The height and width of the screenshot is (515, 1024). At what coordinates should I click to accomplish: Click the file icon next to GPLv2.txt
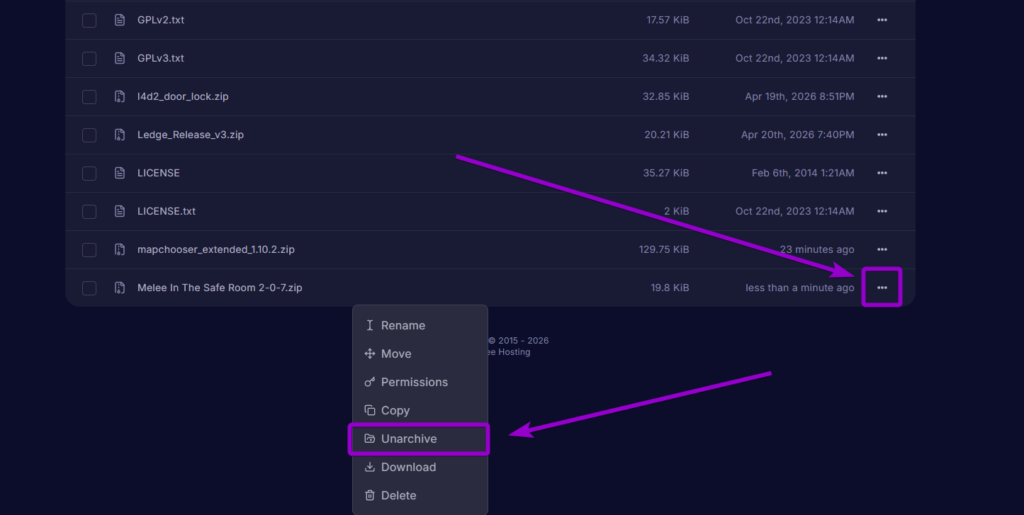(x=119, y=20)
